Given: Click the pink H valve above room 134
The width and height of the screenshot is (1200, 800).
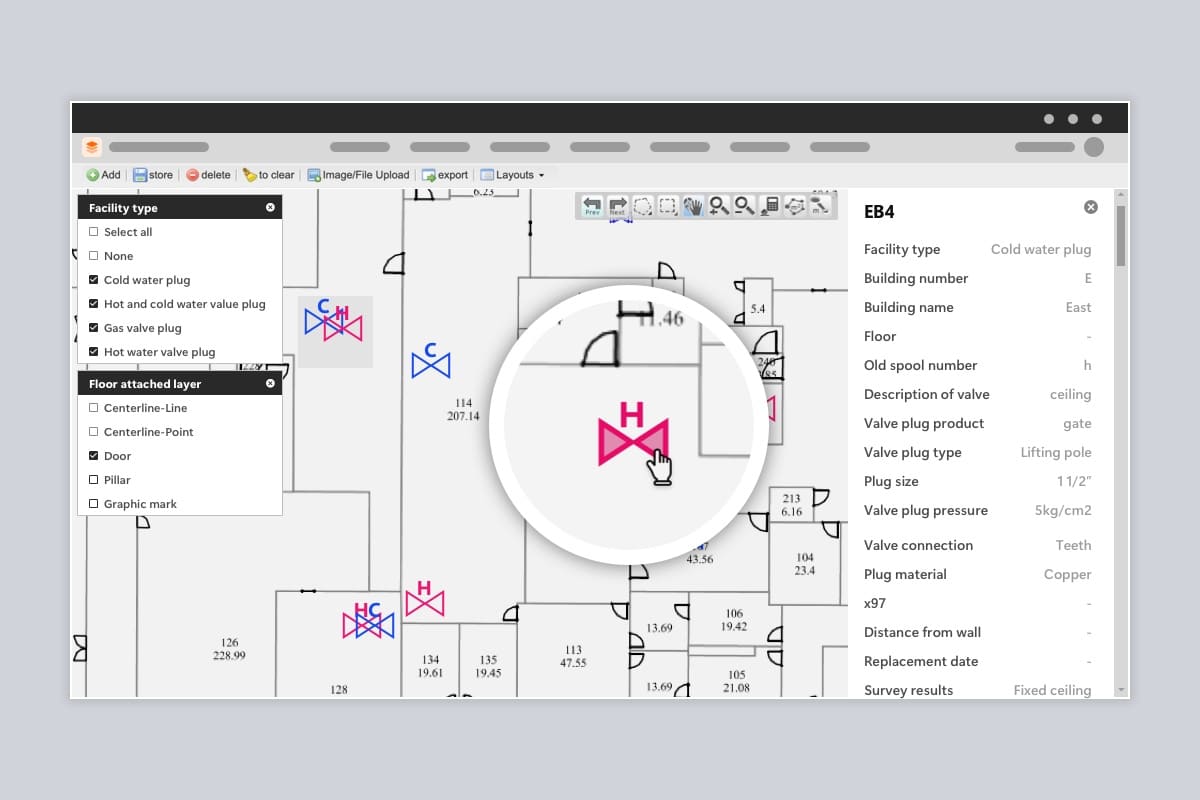Looking at the screenshot, I should [x=424, y=597].
